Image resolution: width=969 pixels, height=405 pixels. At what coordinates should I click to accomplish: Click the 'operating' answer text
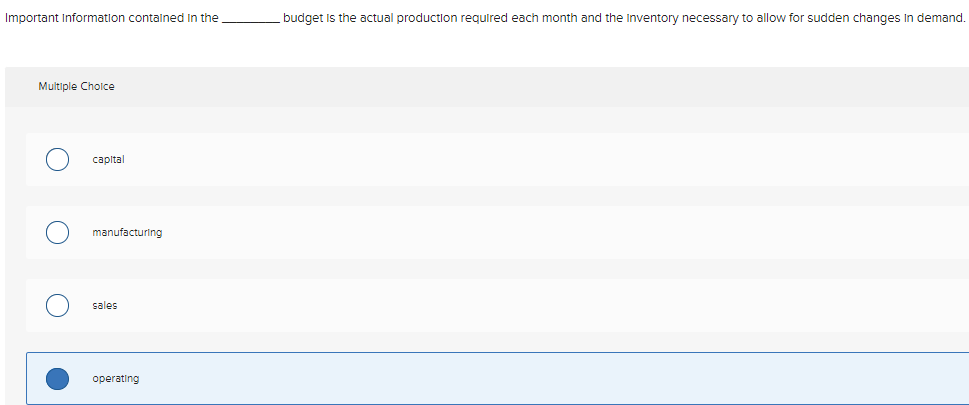116,378
